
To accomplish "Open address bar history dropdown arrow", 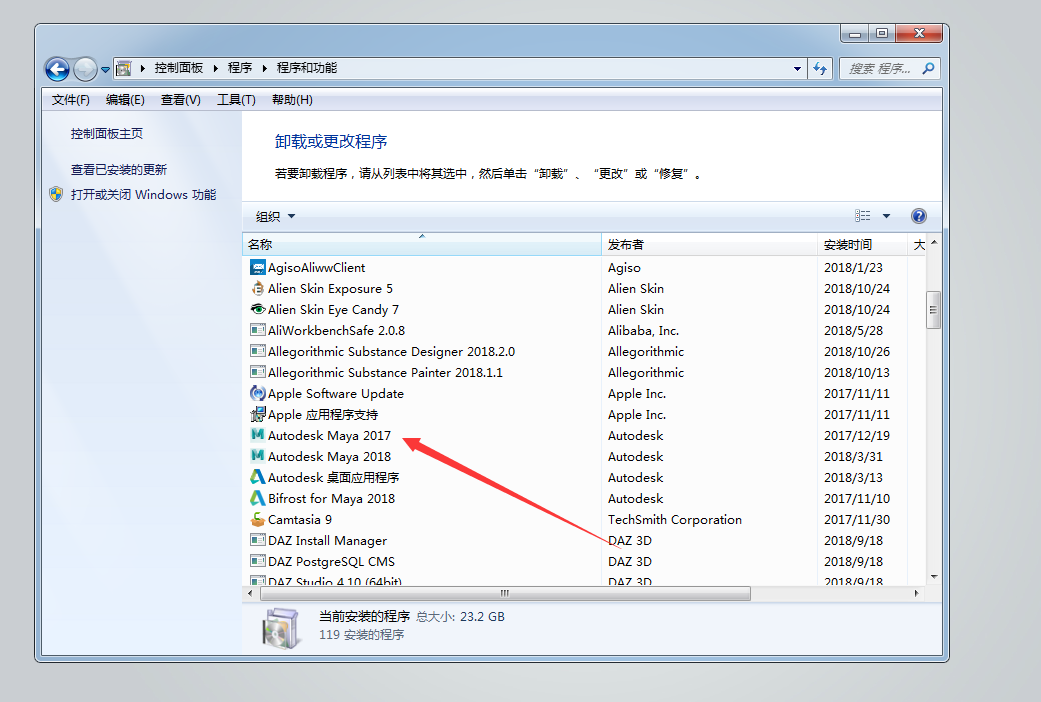I will (x=797, y=69).
